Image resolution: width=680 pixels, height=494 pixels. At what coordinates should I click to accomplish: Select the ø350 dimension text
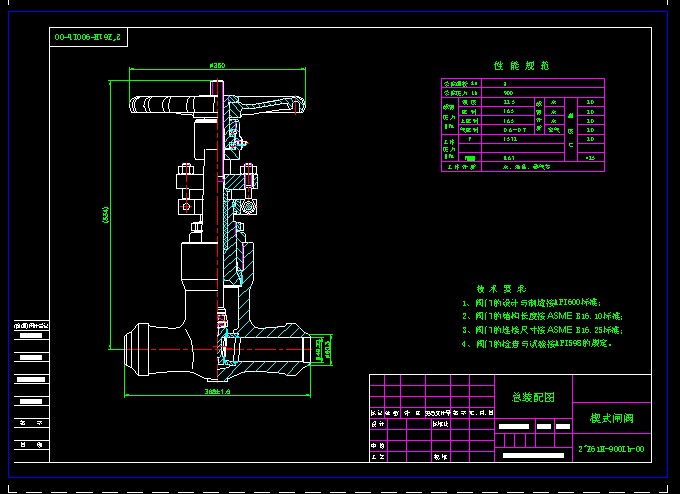click(x=216, y=66)
